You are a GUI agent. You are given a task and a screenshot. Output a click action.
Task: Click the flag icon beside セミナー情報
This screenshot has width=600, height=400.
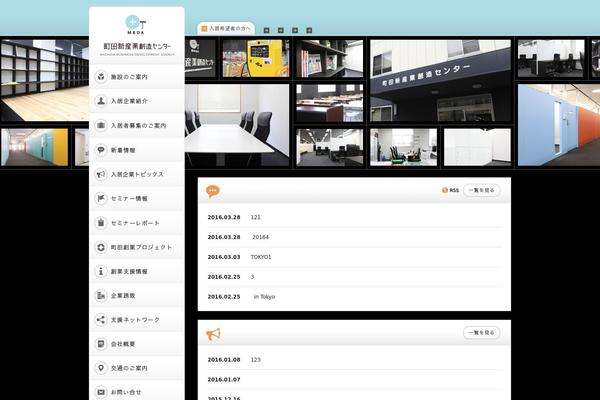[x=101, y=198]
